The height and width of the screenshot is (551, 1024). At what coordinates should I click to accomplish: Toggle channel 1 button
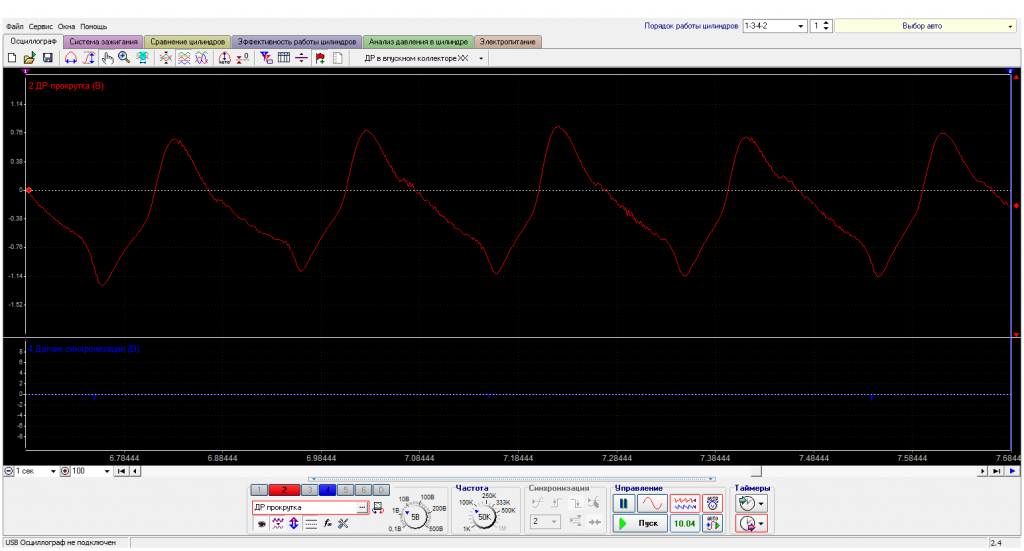(x=259, y=490)
